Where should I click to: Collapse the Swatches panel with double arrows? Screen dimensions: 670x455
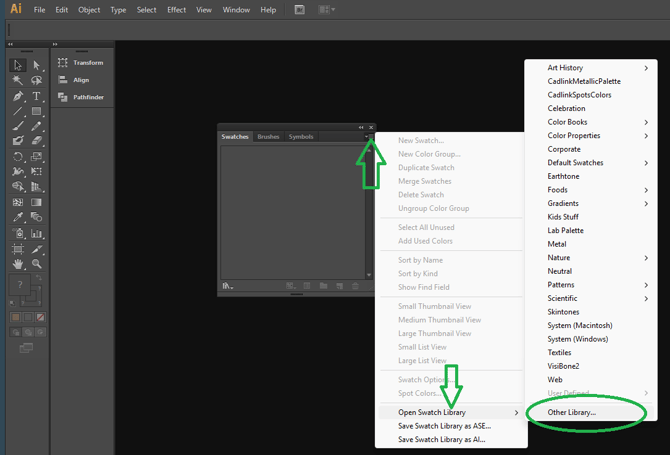[361, 127]
